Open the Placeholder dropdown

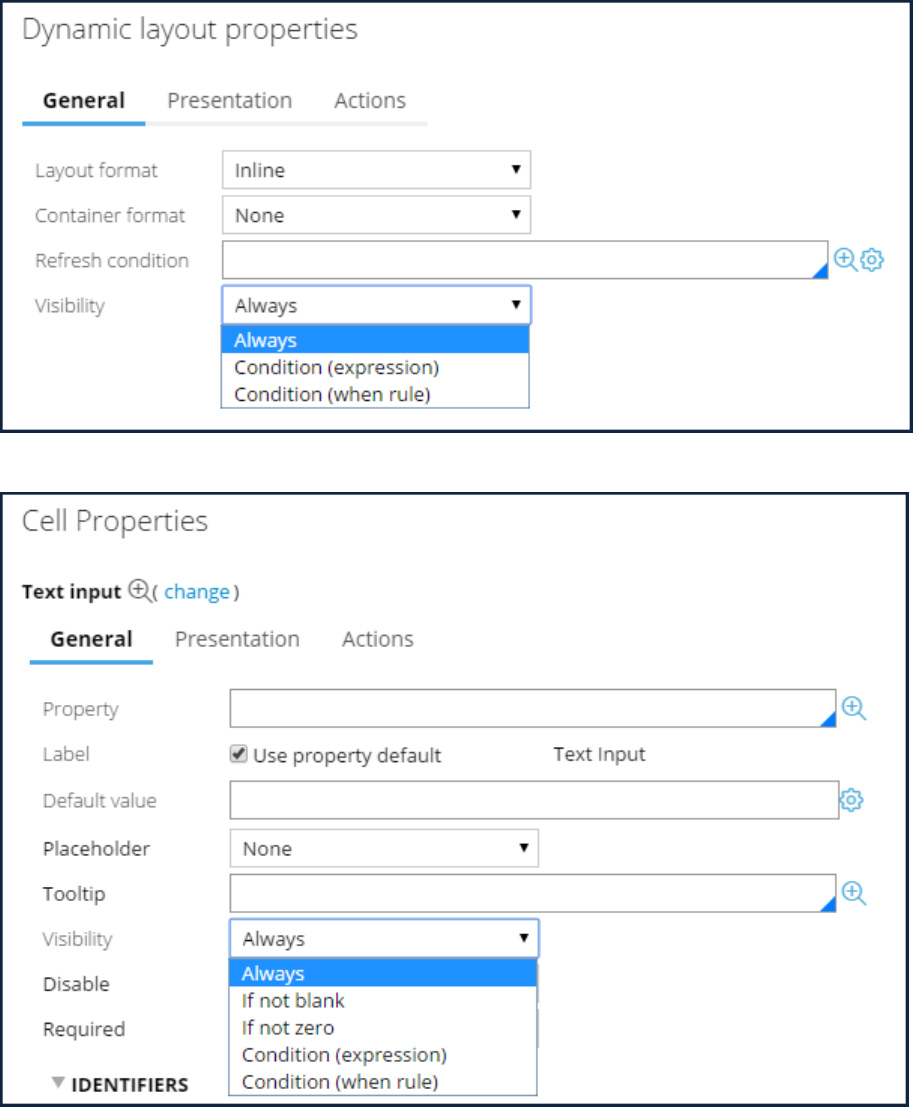coord(384,849)
